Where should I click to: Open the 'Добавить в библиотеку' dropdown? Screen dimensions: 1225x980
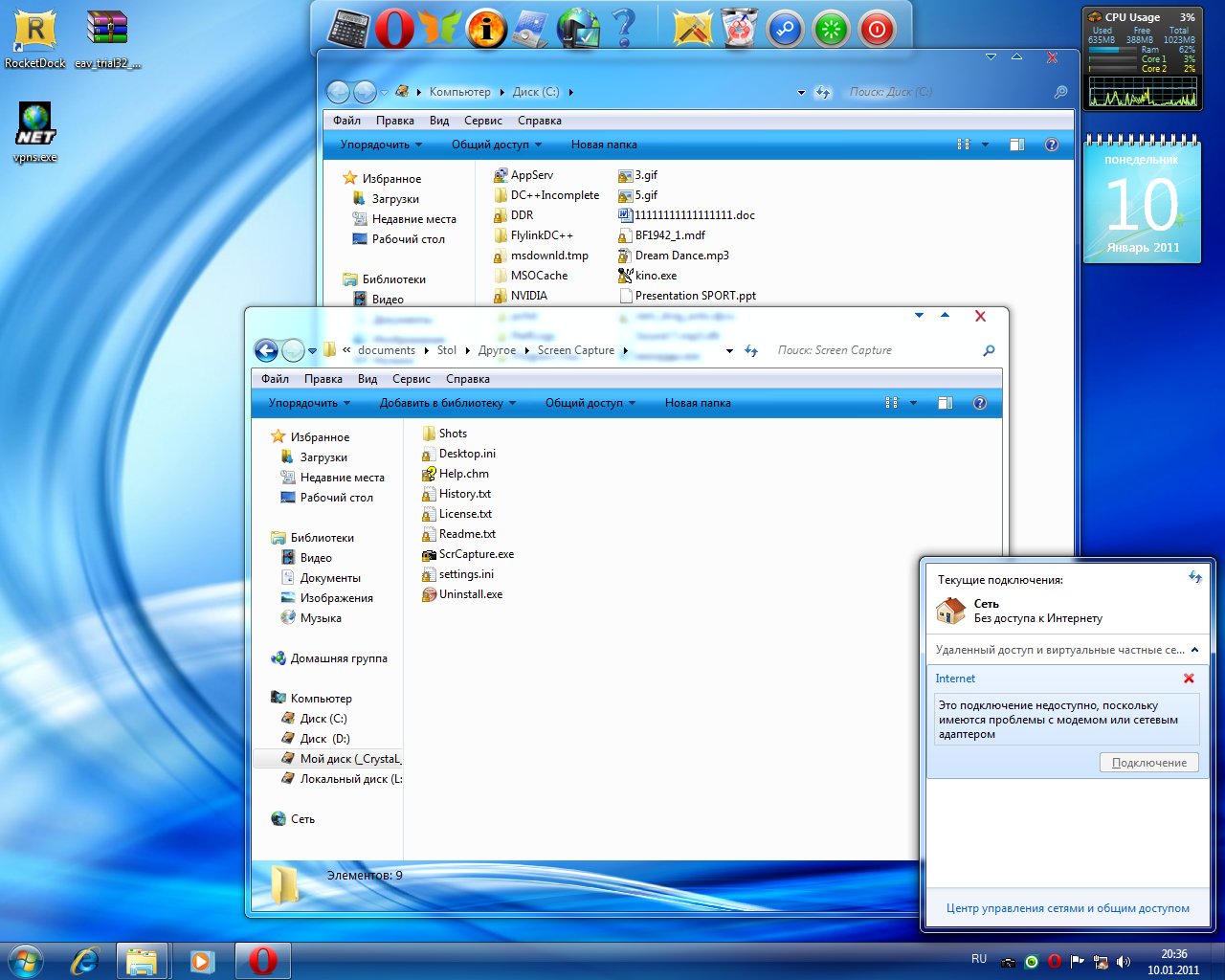(x=447, y=403)
